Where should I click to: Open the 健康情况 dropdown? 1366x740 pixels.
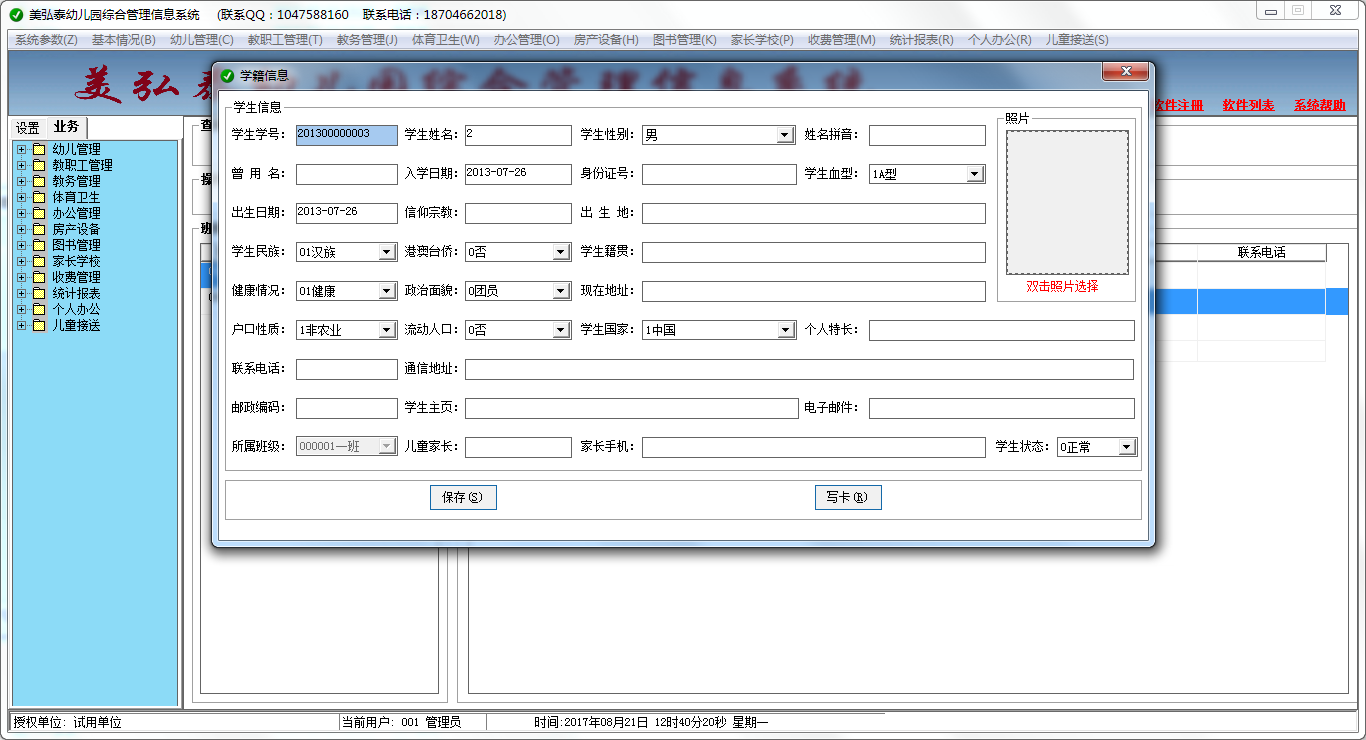click(387, 291)
